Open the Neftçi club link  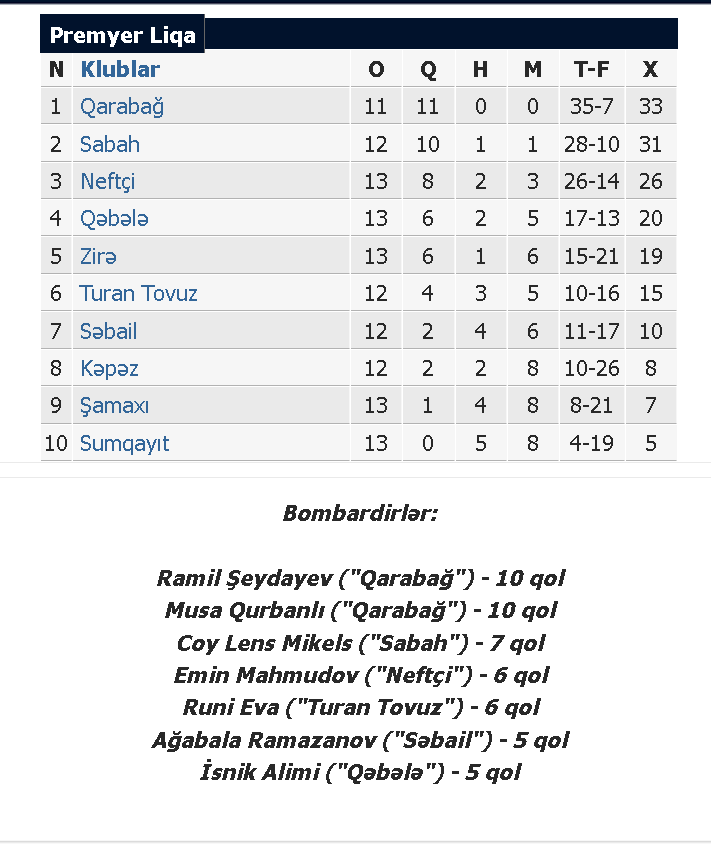point(107,181)
